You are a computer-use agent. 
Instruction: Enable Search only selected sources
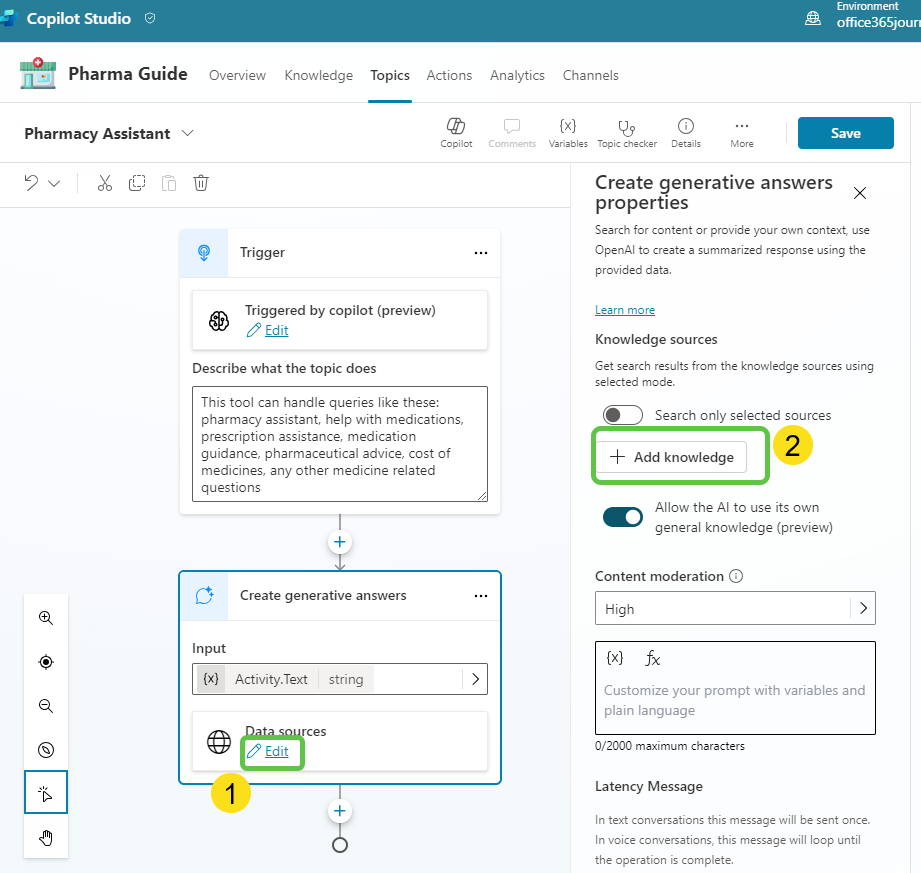coord(622,415)
